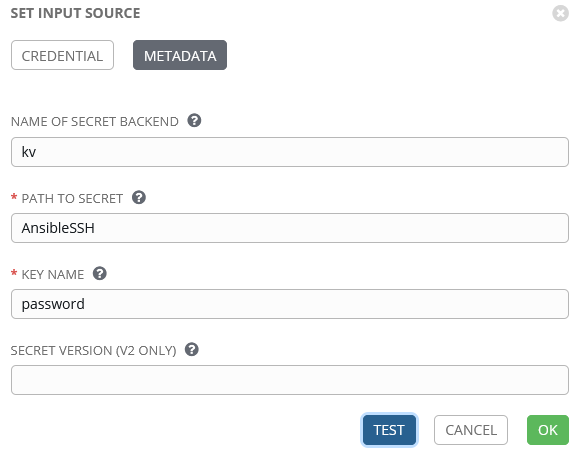Focus the Name of Secret Backend field

click(x=290, y=152)
